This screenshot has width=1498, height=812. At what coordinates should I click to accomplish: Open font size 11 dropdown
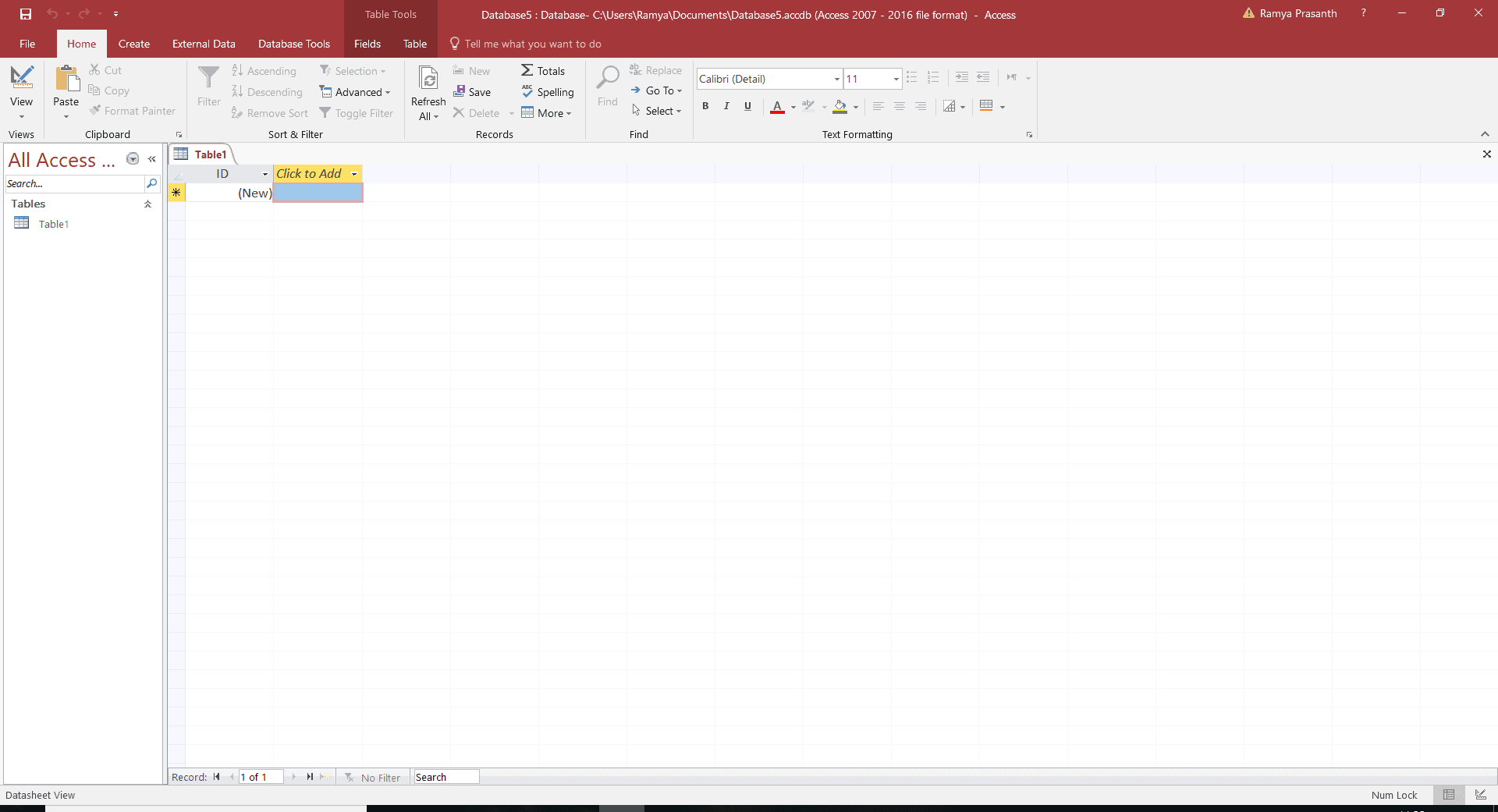896,79
